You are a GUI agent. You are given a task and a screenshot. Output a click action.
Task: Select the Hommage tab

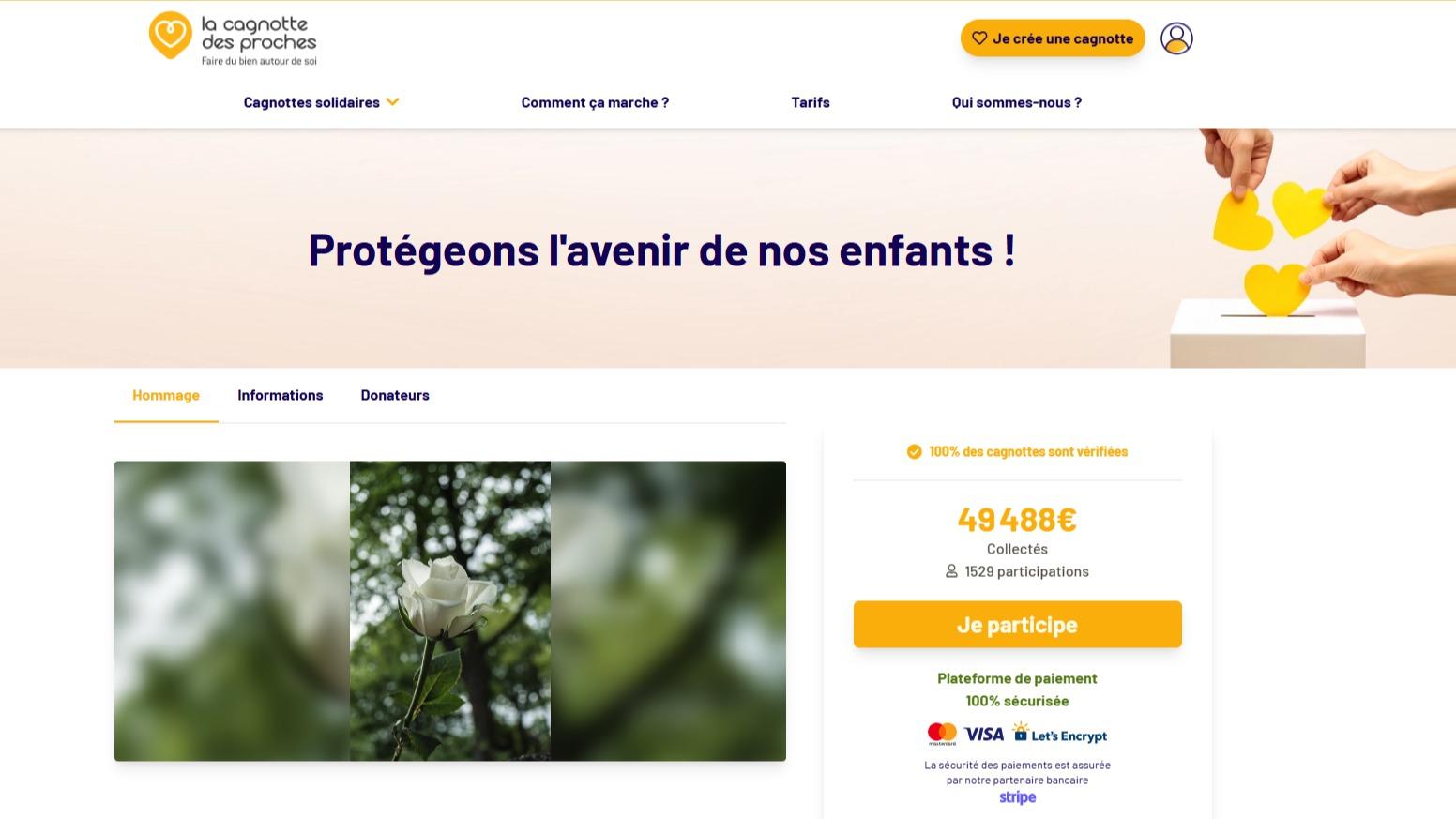[166, 395]
